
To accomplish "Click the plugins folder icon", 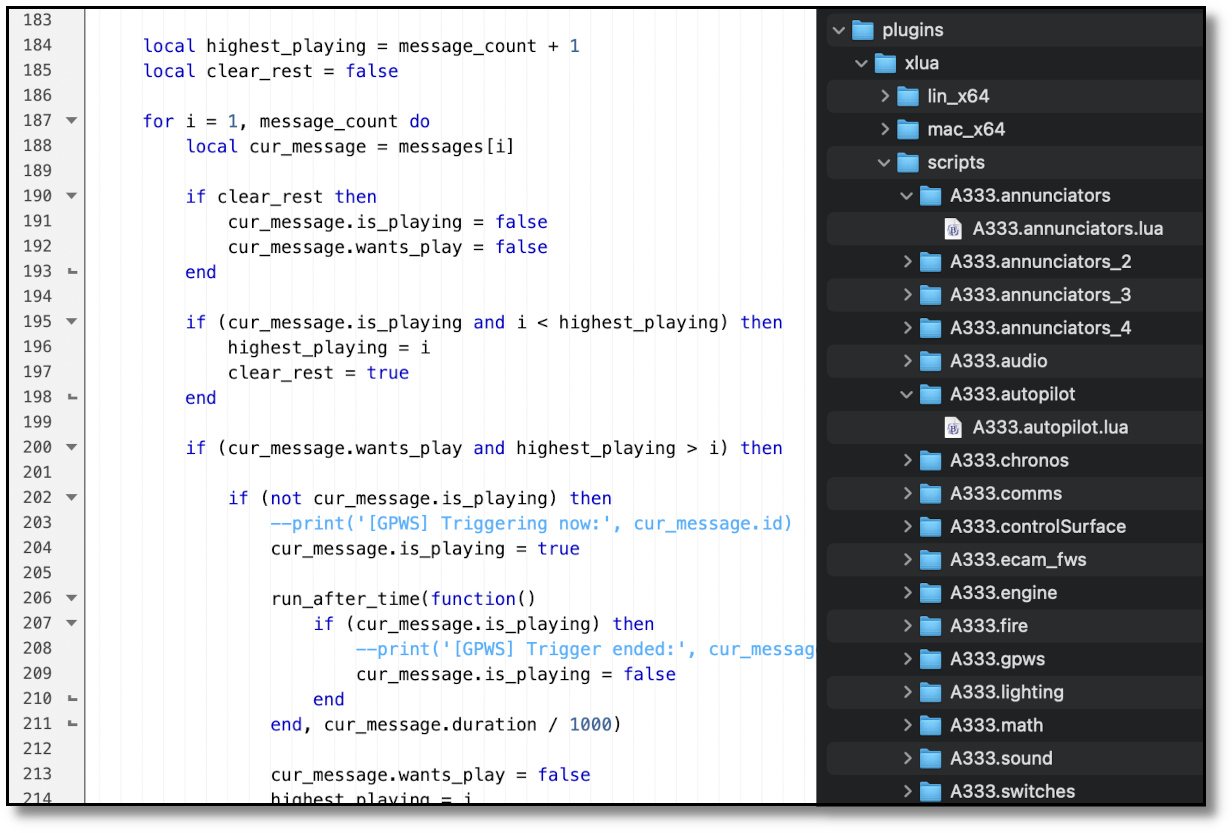I will (x=863, y=30).
